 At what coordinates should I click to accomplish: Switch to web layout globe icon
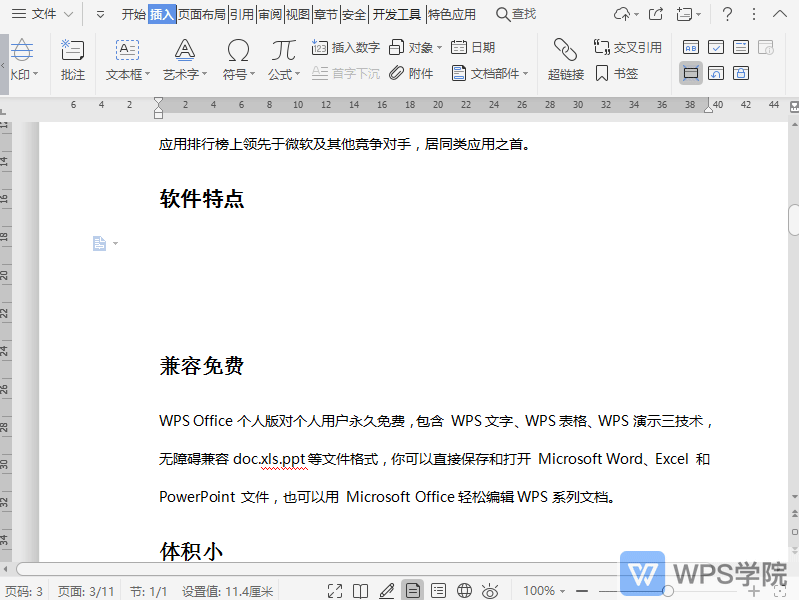[464, 591]
